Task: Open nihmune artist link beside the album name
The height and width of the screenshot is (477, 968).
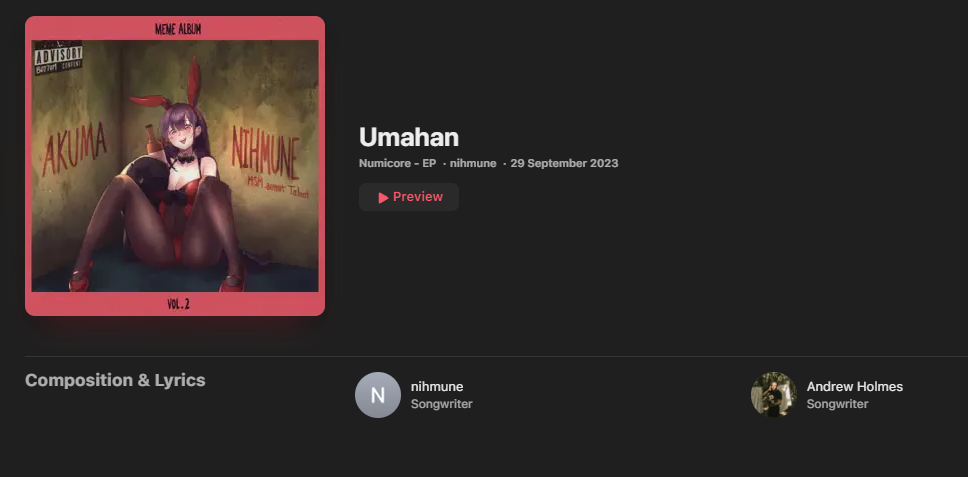Action: [473, 164]
